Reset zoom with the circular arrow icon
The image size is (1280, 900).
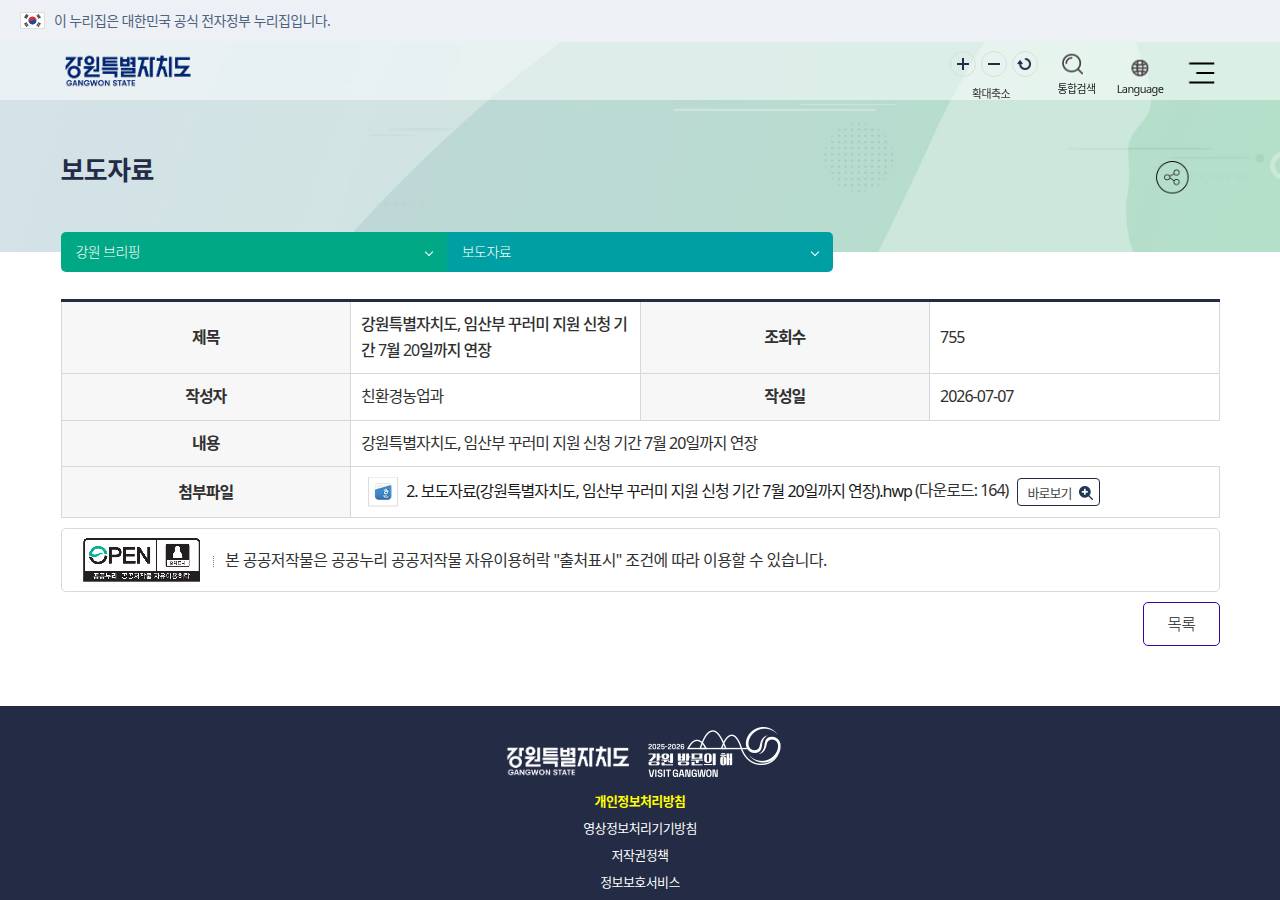pyautogui.click(x=1024, y=65)
